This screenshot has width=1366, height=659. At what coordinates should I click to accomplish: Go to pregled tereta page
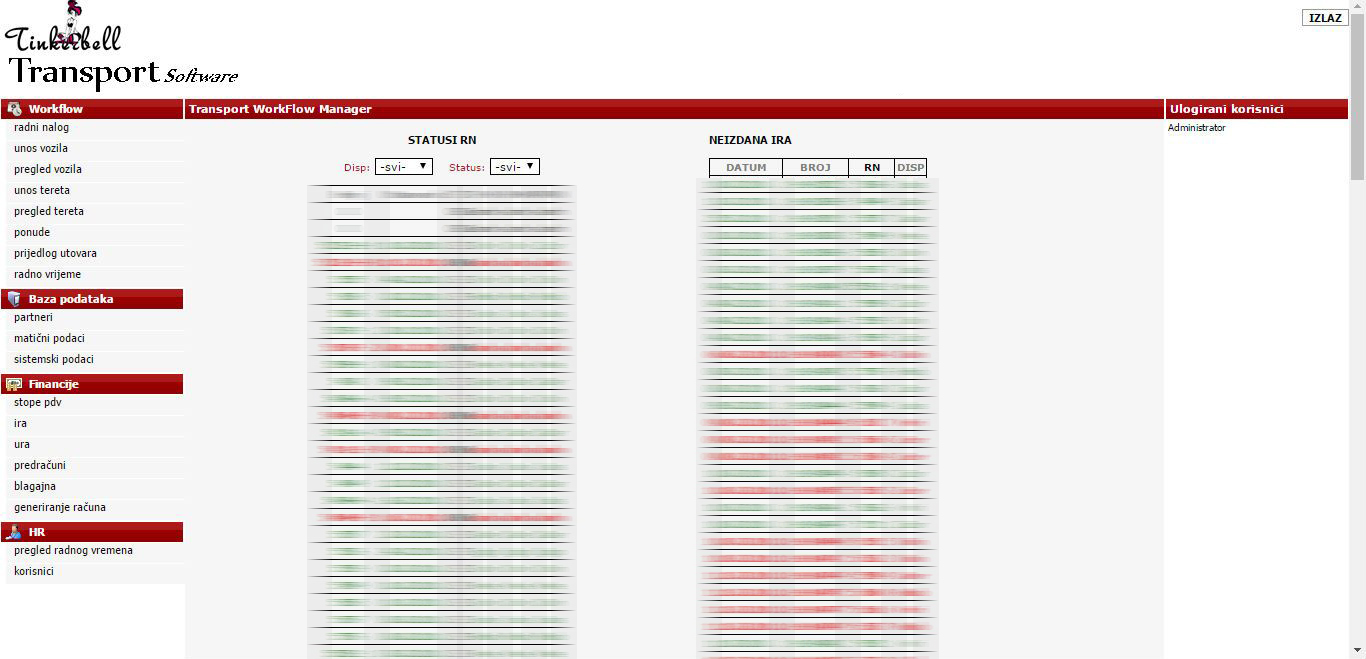click(49, 212)
